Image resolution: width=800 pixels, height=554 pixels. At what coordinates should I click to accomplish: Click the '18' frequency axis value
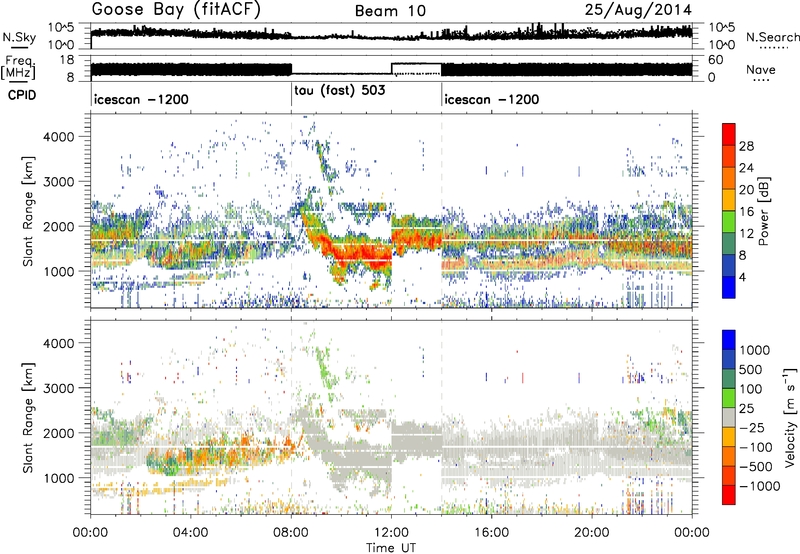[x=67, y=60]
